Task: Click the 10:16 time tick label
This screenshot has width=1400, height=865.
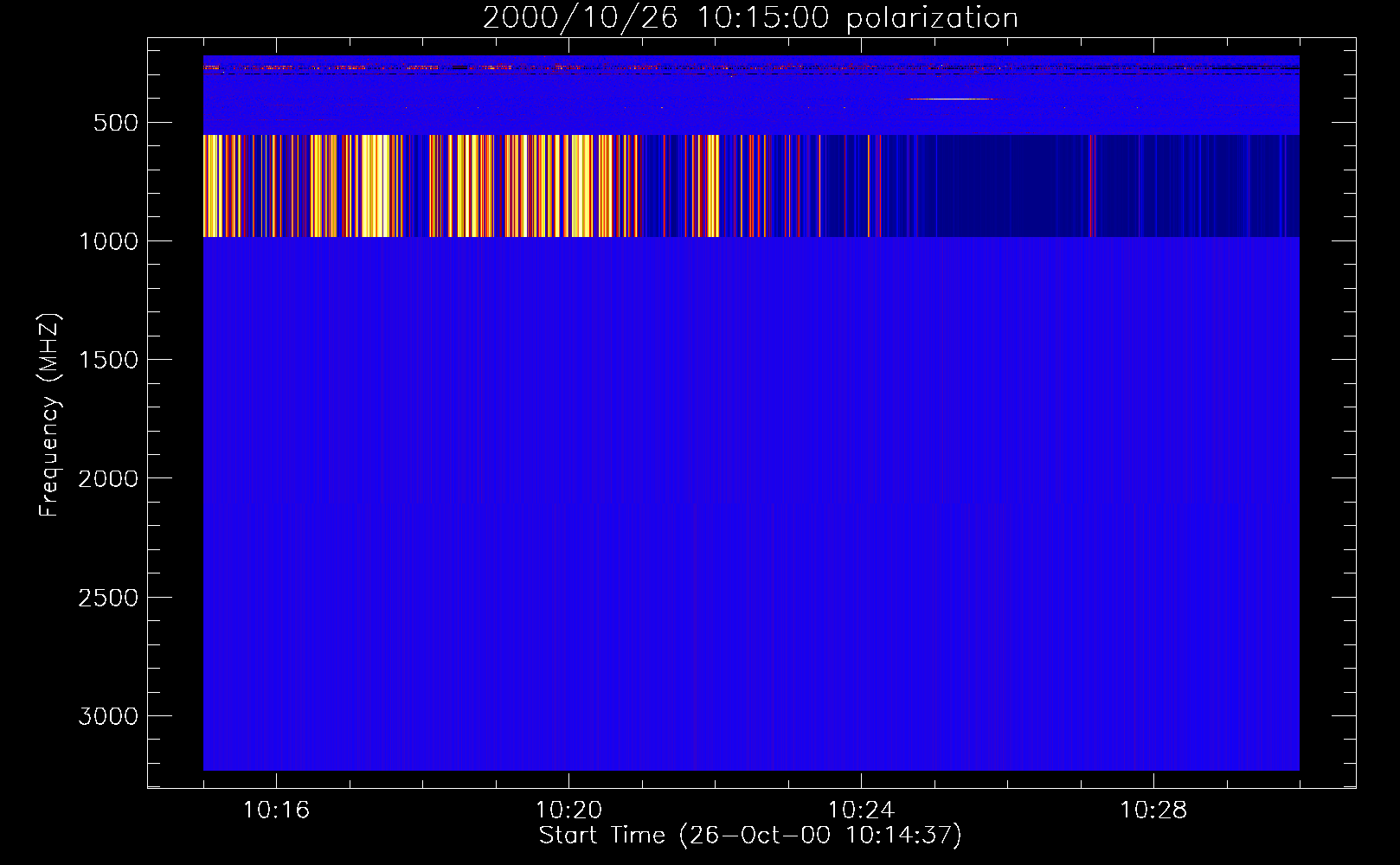Action: [x=276, y=811]
